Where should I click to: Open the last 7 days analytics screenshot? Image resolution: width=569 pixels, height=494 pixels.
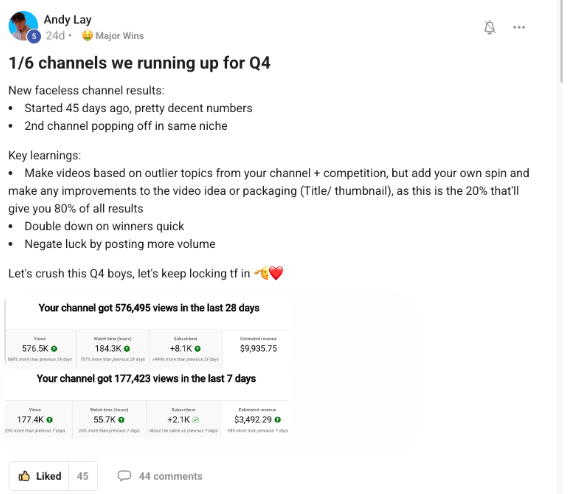point(148,404)
